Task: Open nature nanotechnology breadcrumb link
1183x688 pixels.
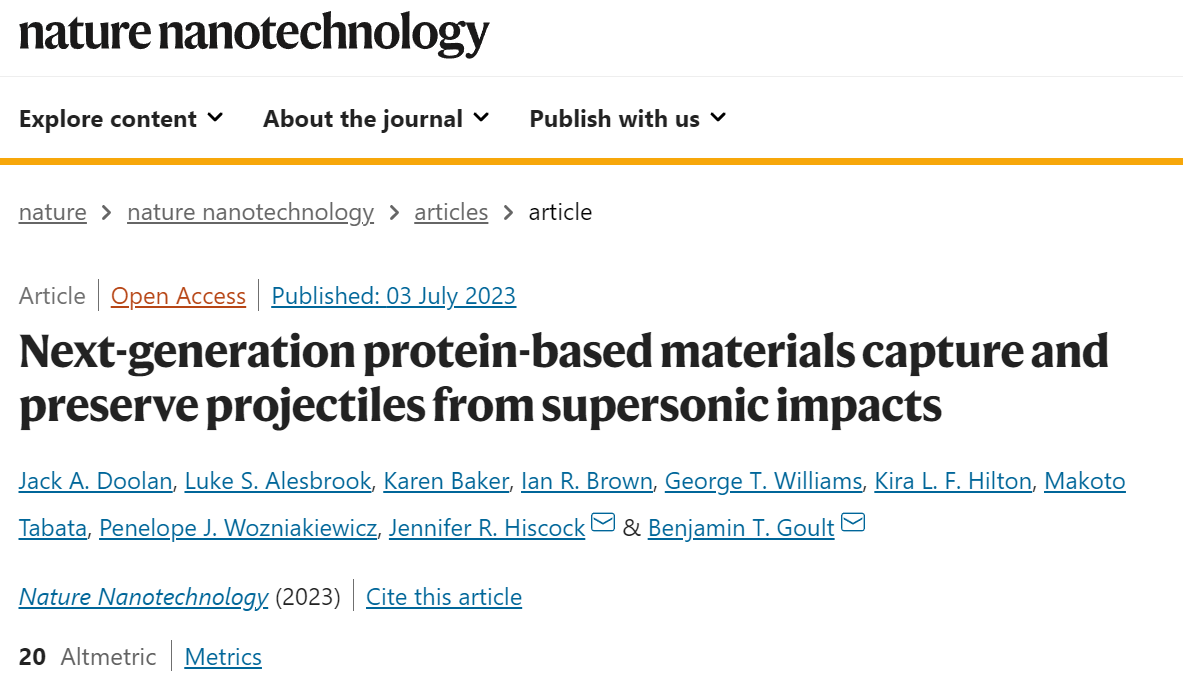Action: [250, 212]
